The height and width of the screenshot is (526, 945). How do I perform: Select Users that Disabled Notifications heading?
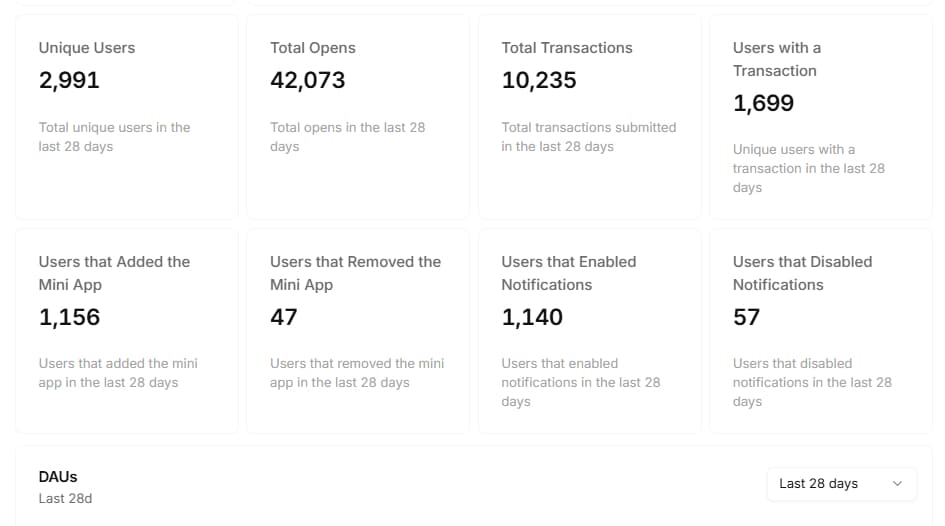pos(802,273)
